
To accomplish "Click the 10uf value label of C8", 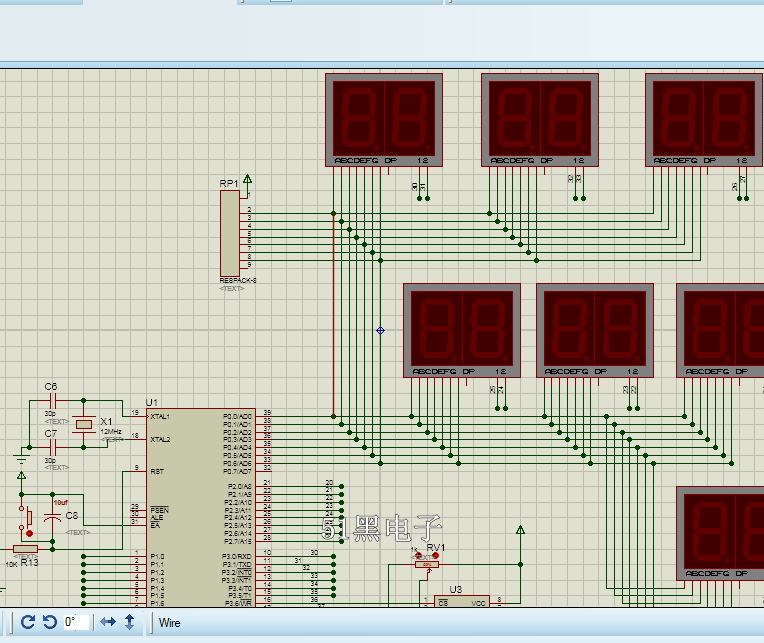I will pos(61,502).
